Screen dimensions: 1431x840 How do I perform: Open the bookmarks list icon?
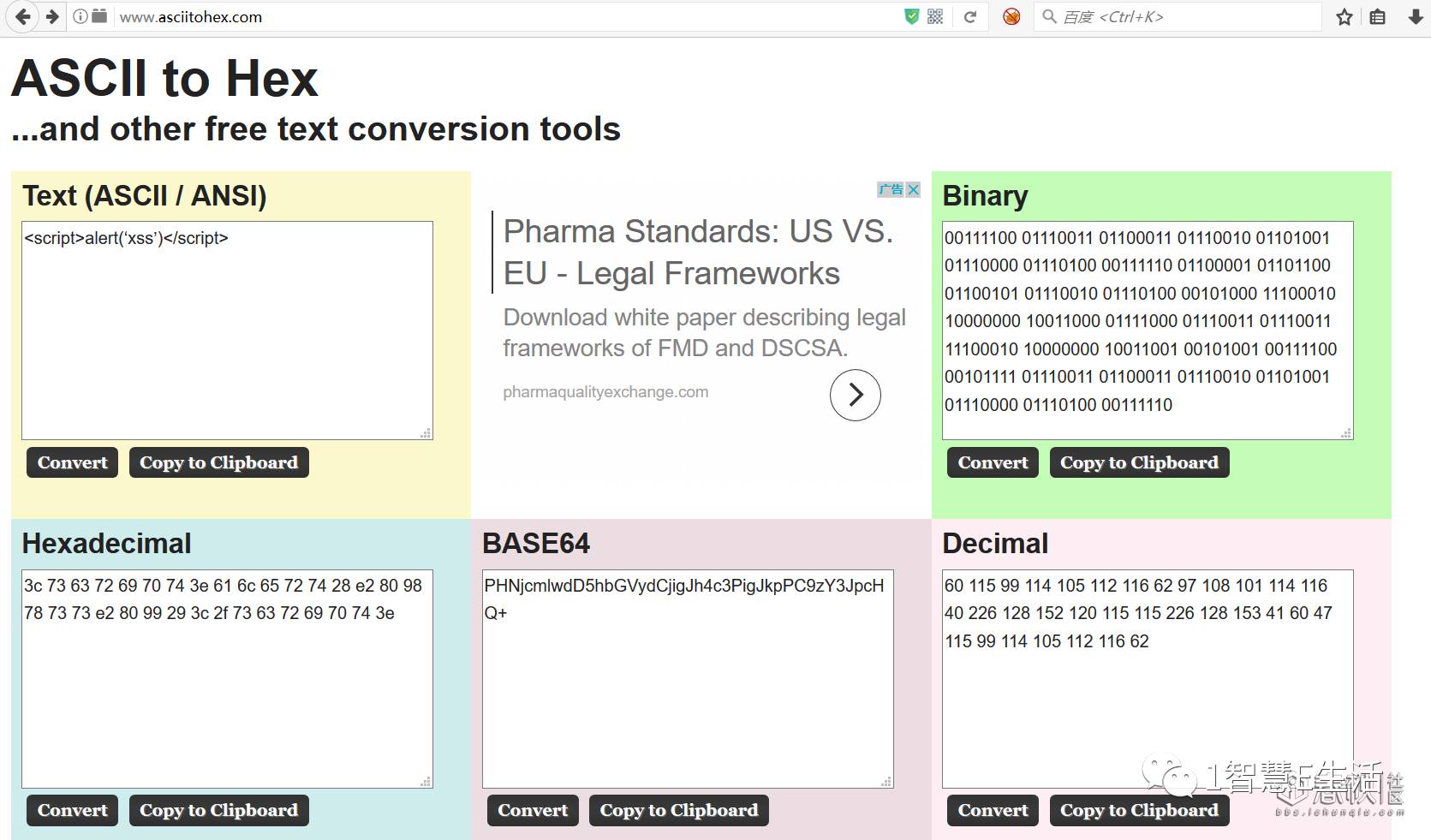tap(1377, 17)
